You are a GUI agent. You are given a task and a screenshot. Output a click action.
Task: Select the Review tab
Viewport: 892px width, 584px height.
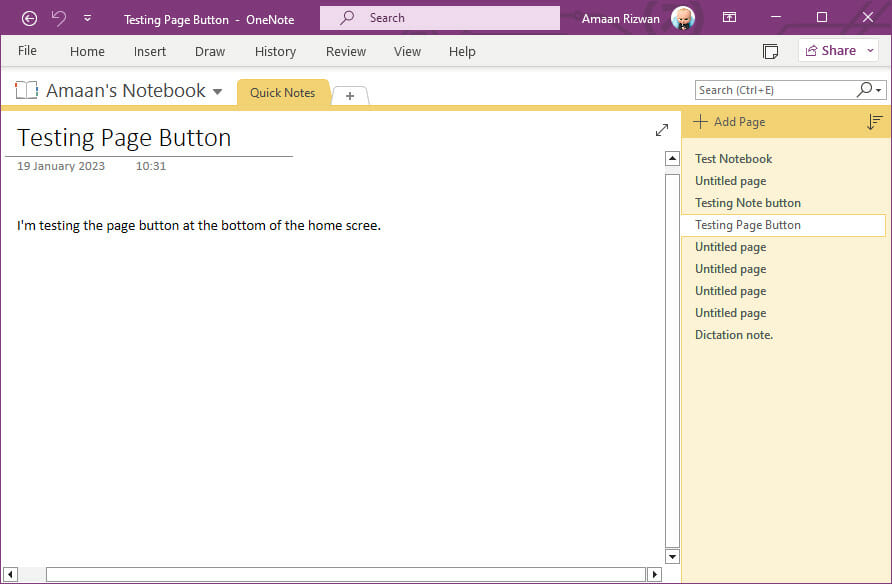point(346,51)
